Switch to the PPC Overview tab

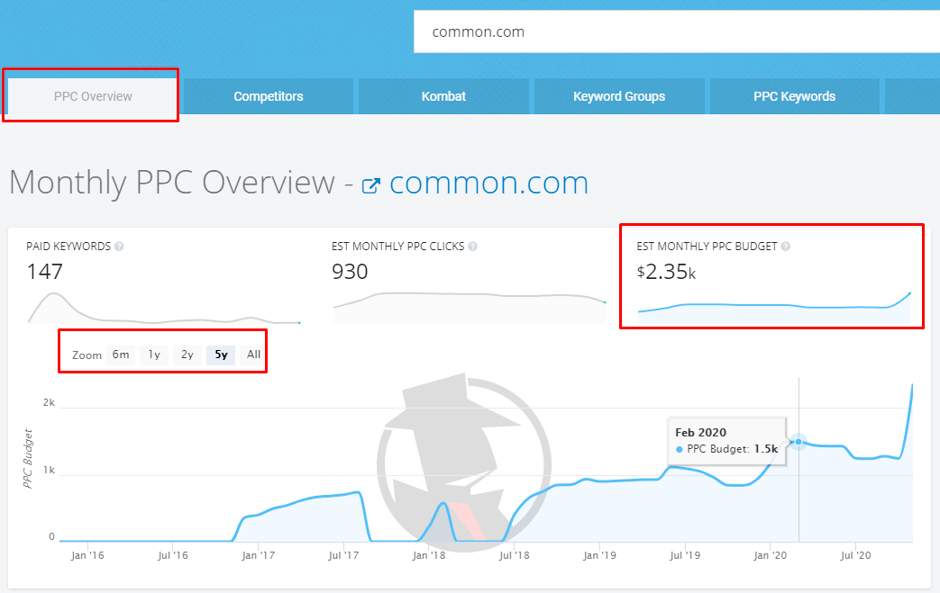tap(92, 97)
